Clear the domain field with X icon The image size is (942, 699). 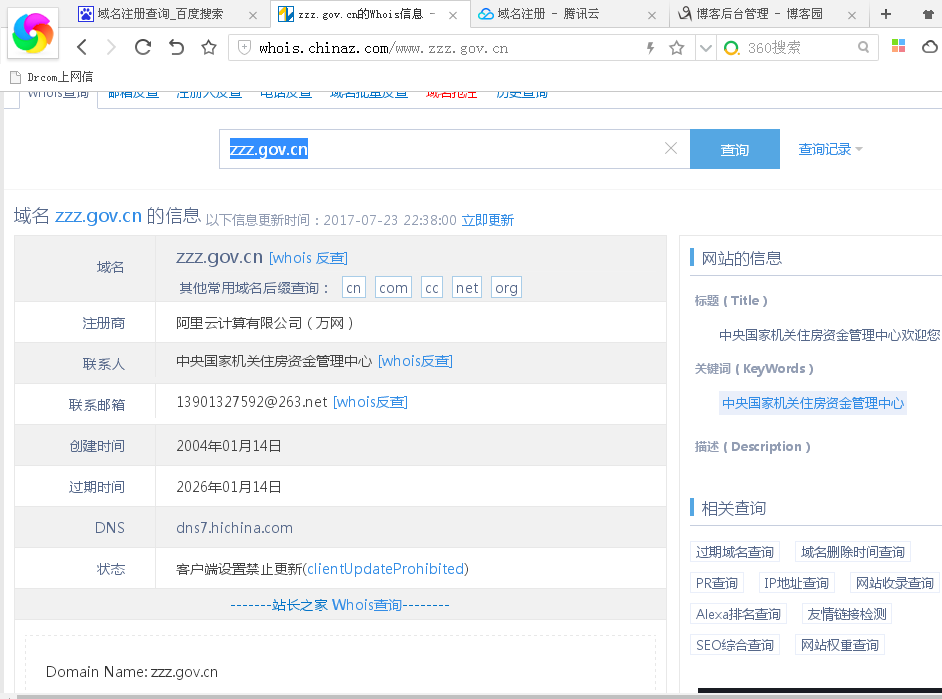point(671,148)
